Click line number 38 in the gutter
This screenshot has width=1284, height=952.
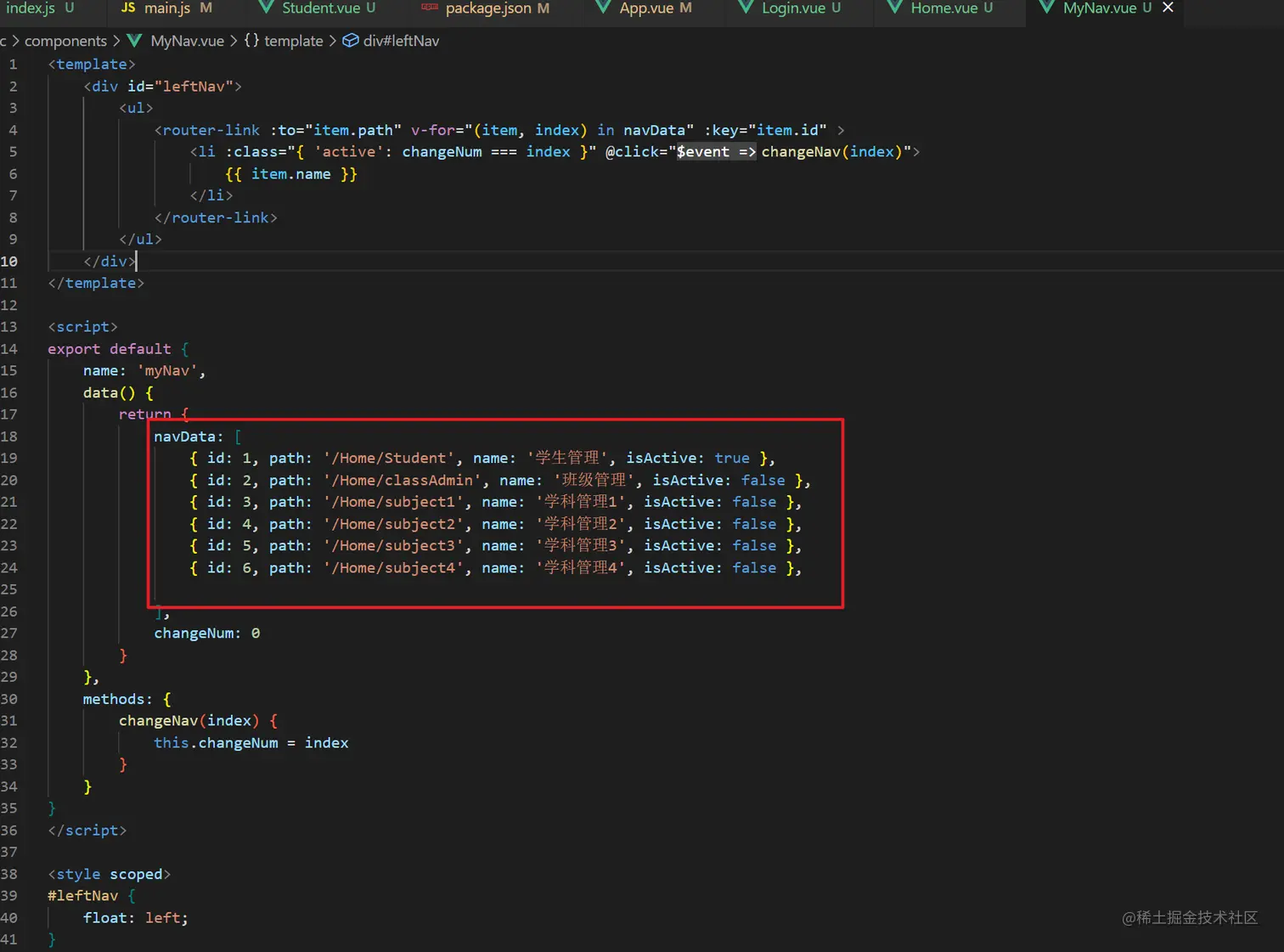[9, 875]
